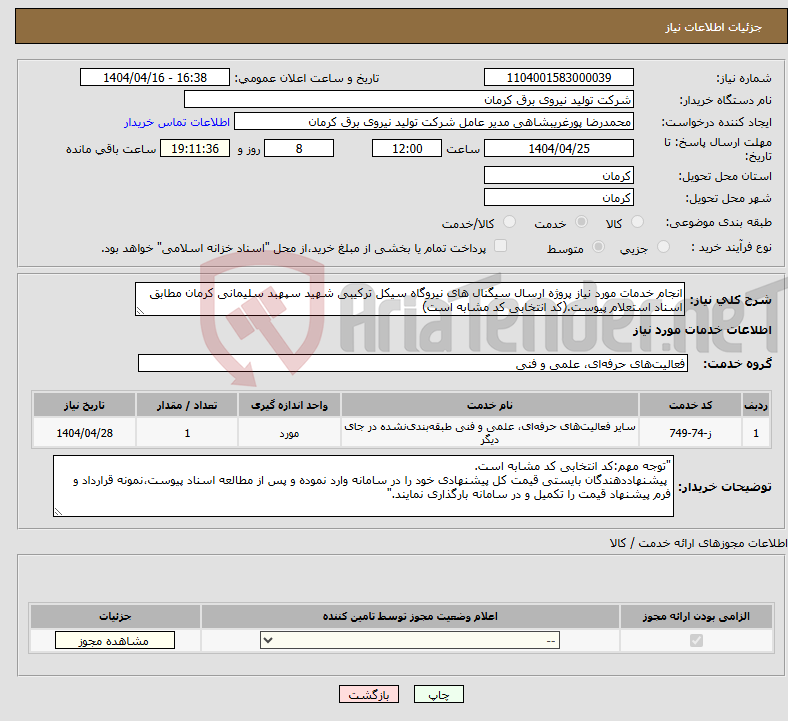Click the resize grip of the توضیحات خریدار textarea
788x721 pixels.
click(58, 511)
